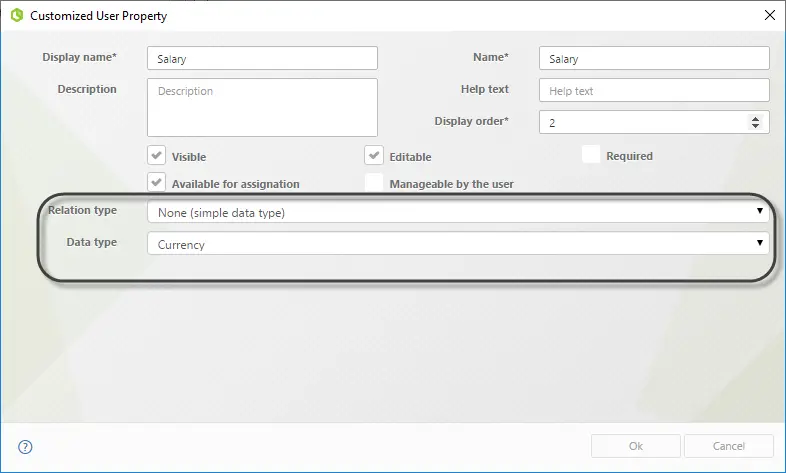
Task: Click the Customized User Property title text
Action: (98, 16)
